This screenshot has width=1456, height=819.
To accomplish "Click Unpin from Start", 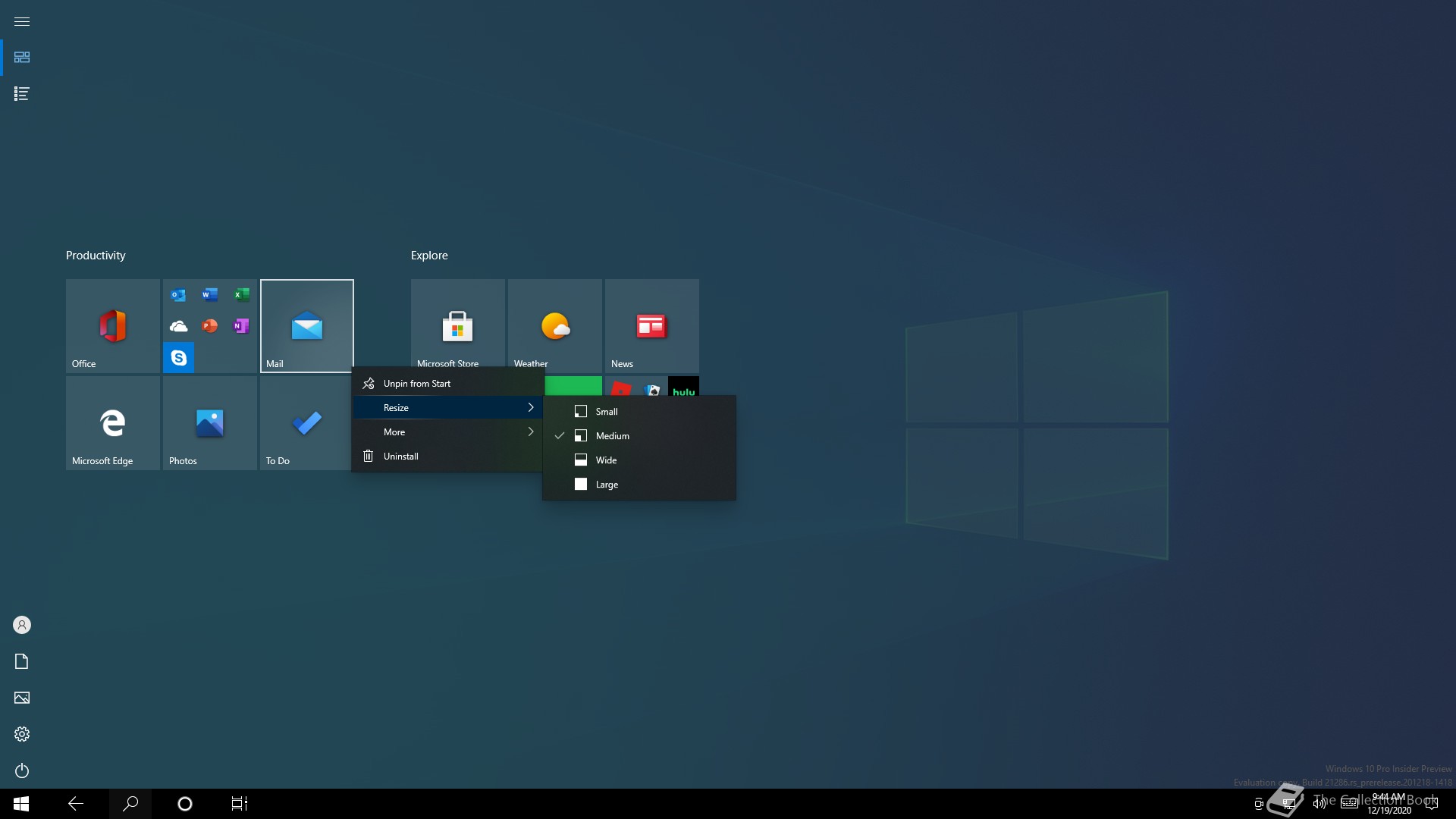I will coord(416,384).
